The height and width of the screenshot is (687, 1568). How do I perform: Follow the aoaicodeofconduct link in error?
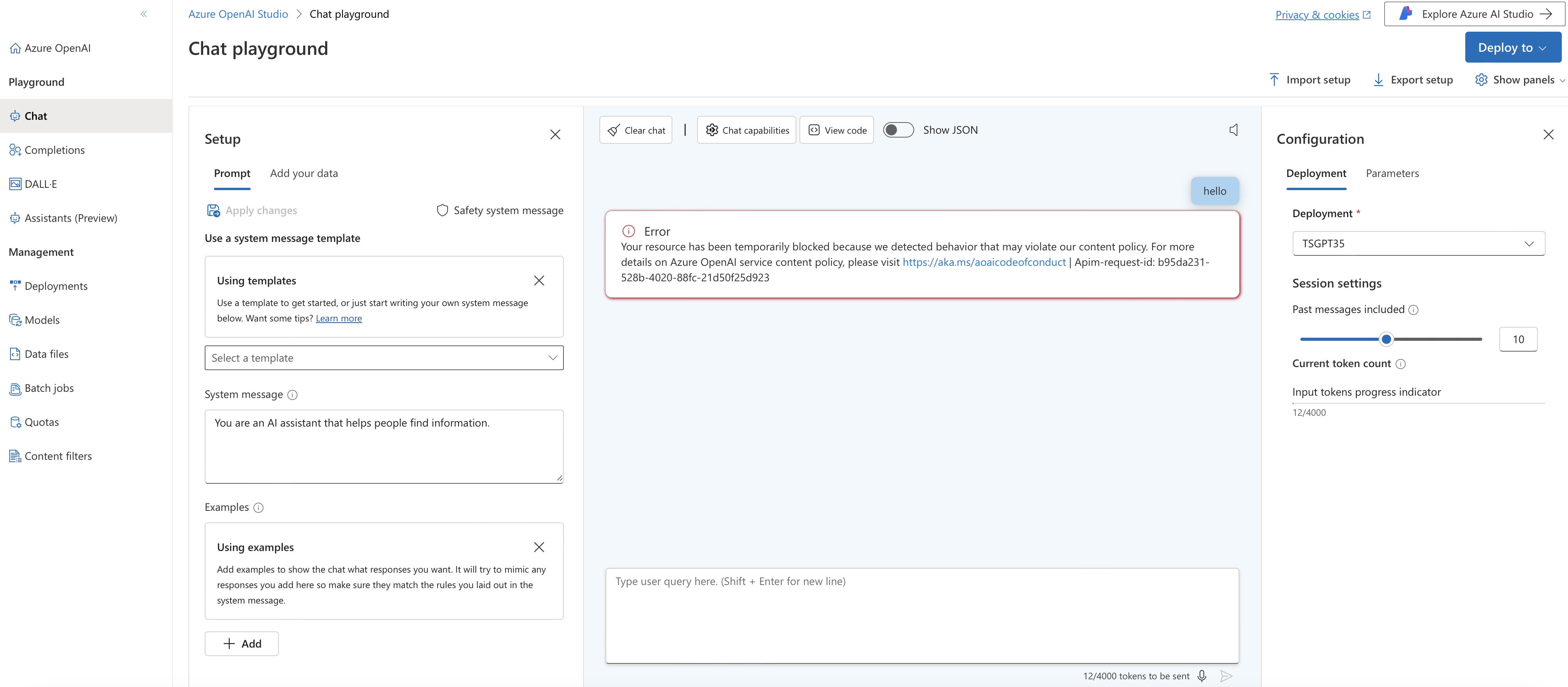point(984,262)
